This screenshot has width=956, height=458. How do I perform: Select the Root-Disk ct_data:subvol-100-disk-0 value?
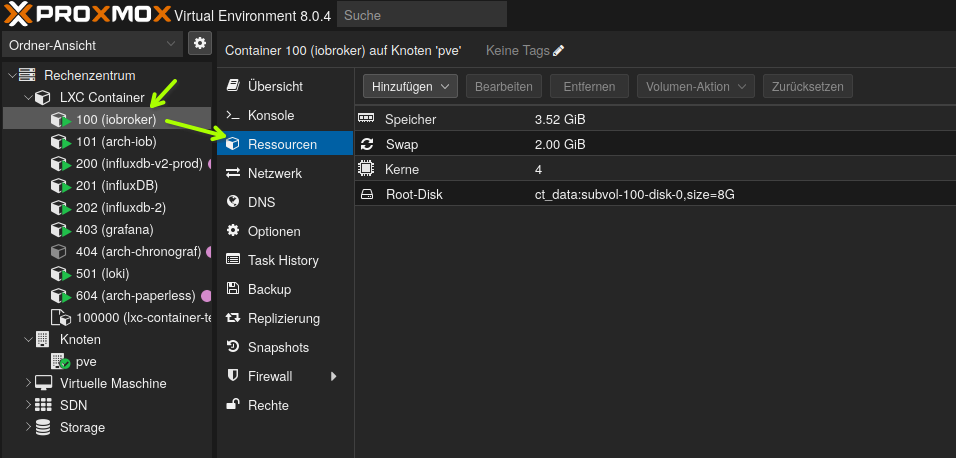coord(635,195)
